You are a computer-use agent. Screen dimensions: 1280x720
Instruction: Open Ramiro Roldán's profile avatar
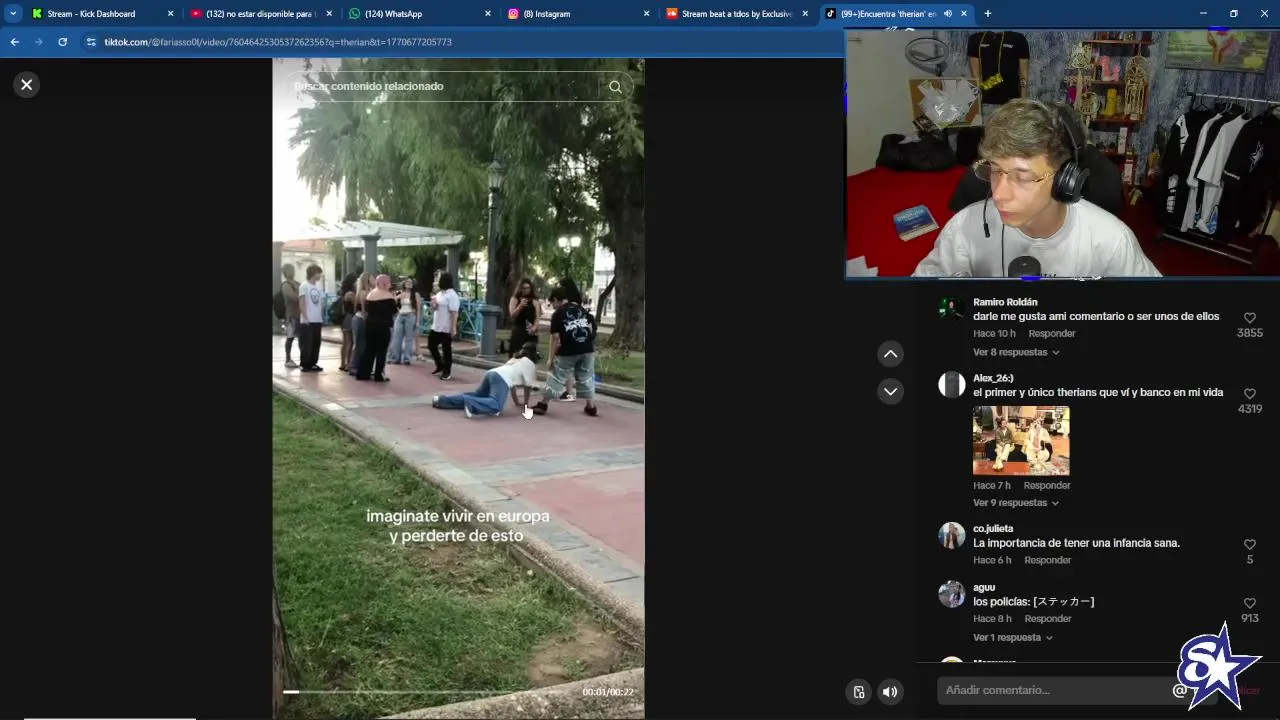point(951,310)
